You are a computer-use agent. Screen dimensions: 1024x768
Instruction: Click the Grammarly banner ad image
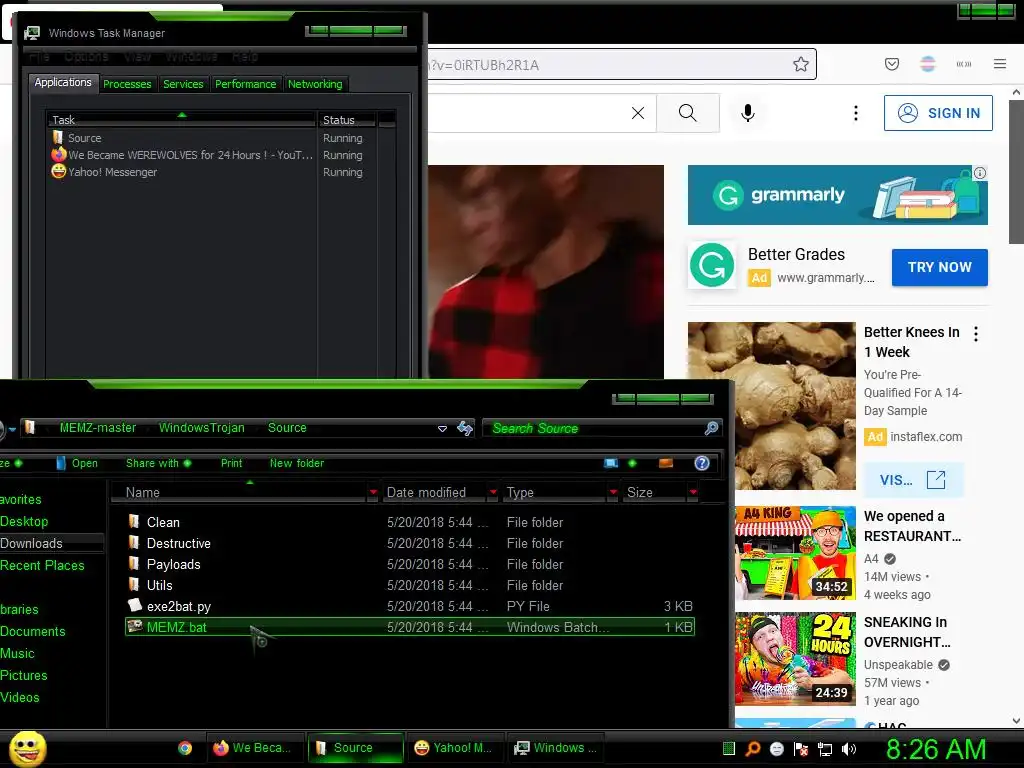click(837, 195)
